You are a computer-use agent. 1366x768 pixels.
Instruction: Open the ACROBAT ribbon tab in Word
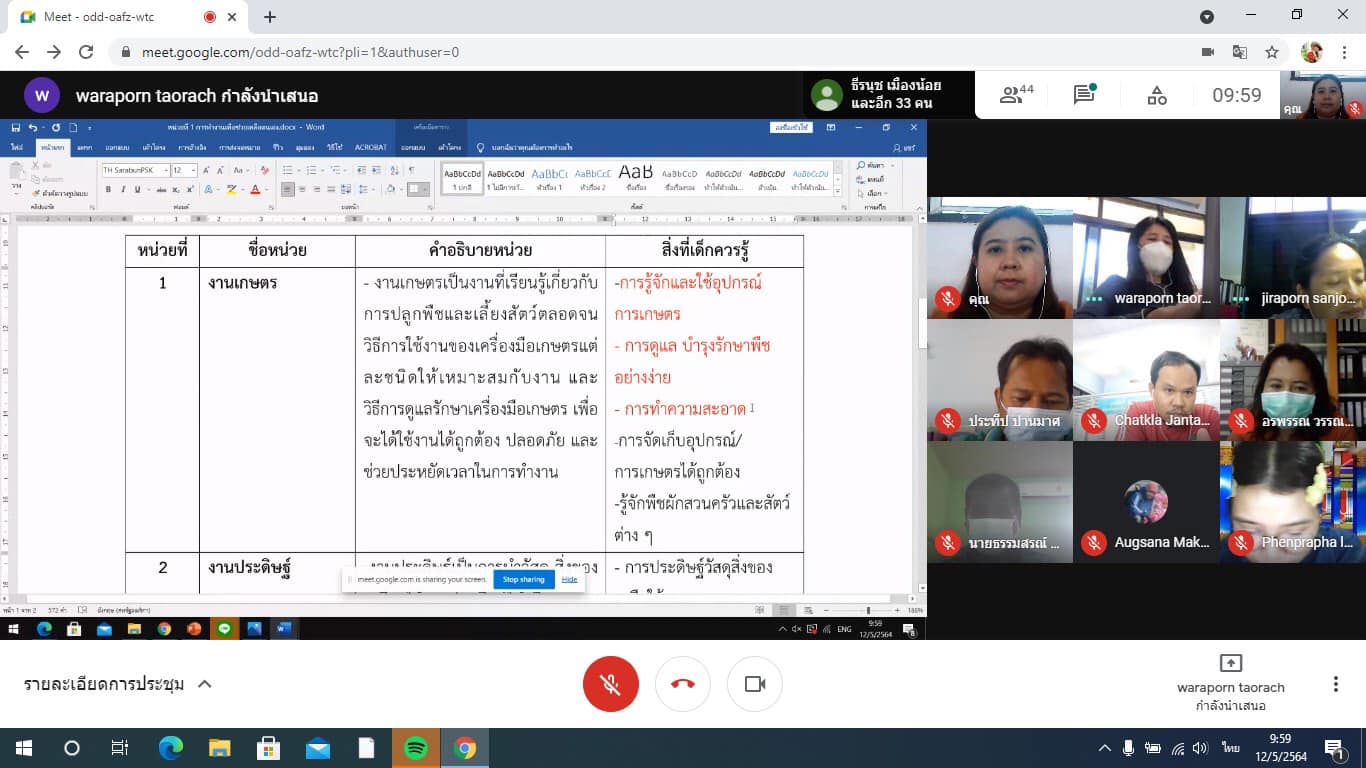[370, 147]
